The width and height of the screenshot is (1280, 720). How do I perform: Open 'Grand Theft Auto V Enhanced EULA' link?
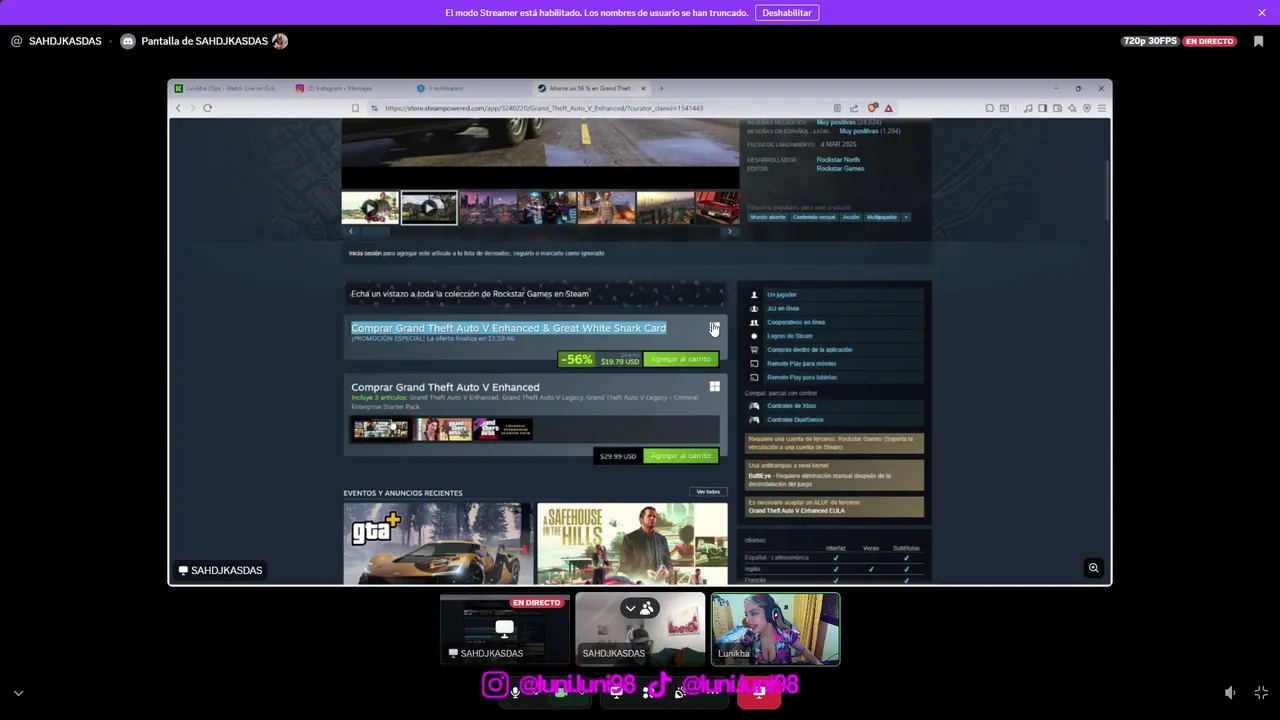(x=796, y=511)
